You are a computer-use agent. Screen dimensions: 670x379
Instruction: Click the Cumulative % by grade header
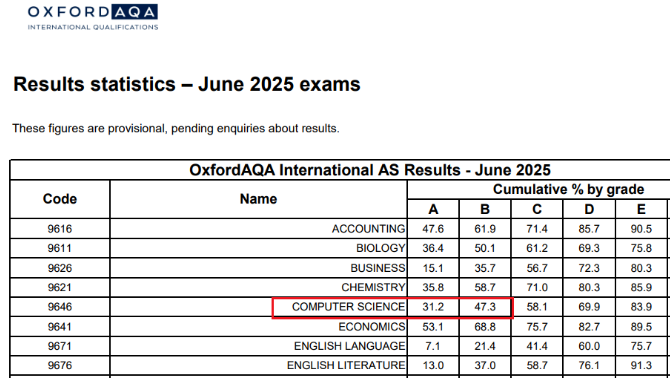click(x=568, y=189)
